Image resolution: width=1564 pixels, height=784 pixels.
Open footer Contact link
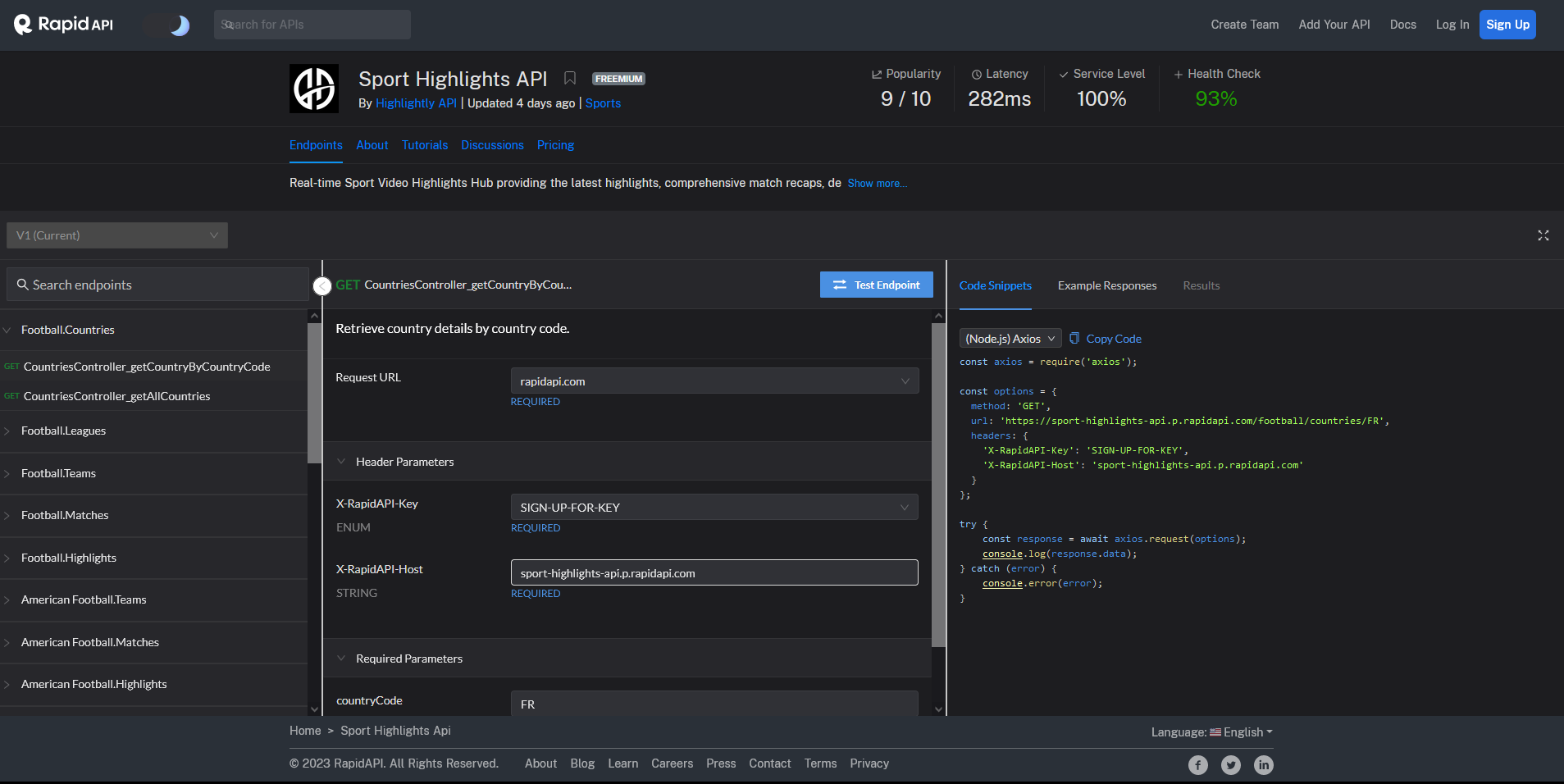769,763
